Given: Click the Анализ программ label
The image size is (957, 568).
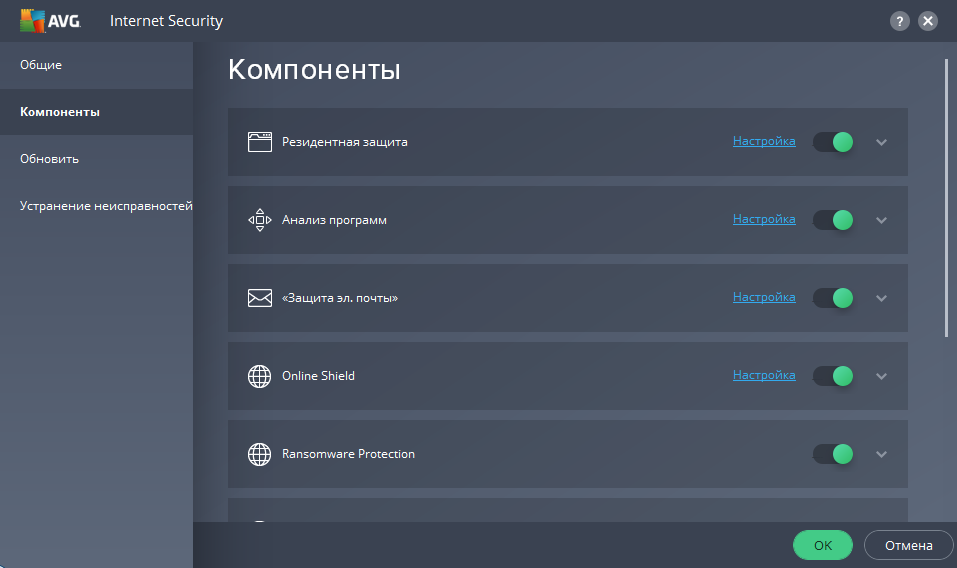Looking at the screenshot, I should tap(334, 220).
